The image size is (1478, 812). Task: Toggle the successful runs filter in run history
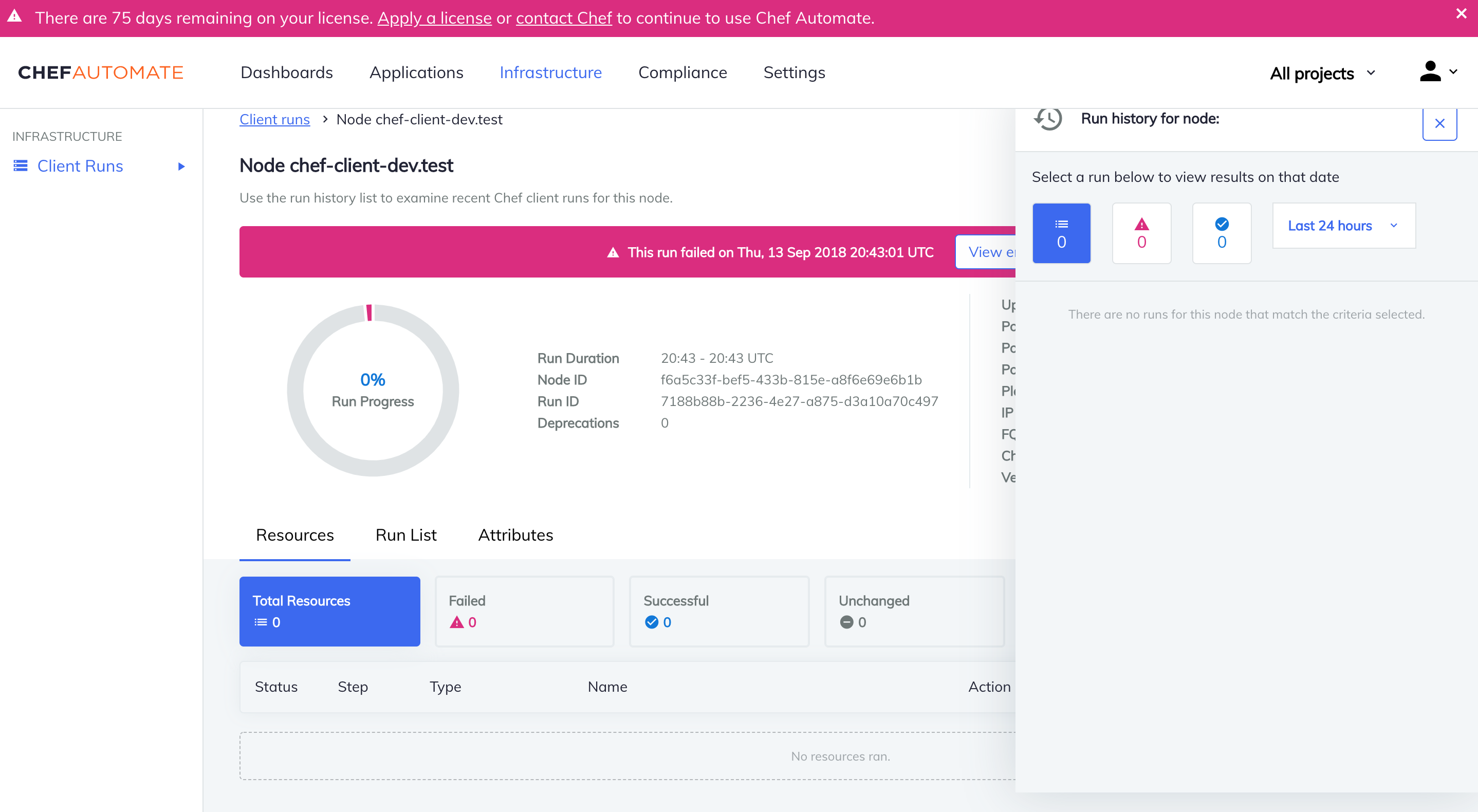[1222, 233]
